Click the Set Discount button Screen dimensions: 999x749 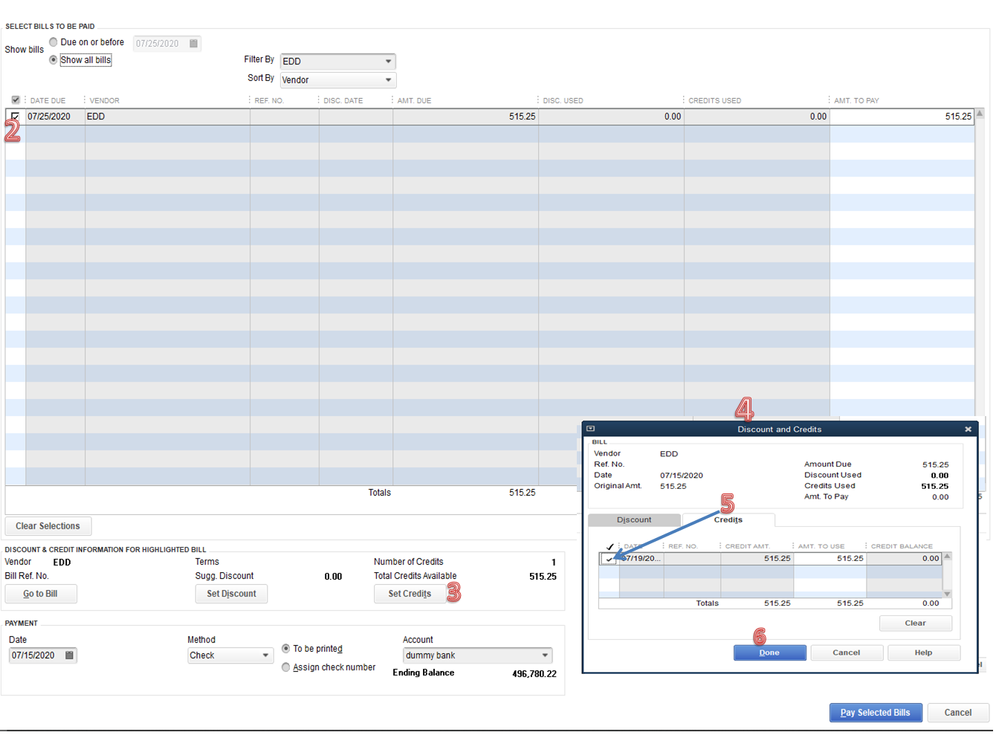231,594
